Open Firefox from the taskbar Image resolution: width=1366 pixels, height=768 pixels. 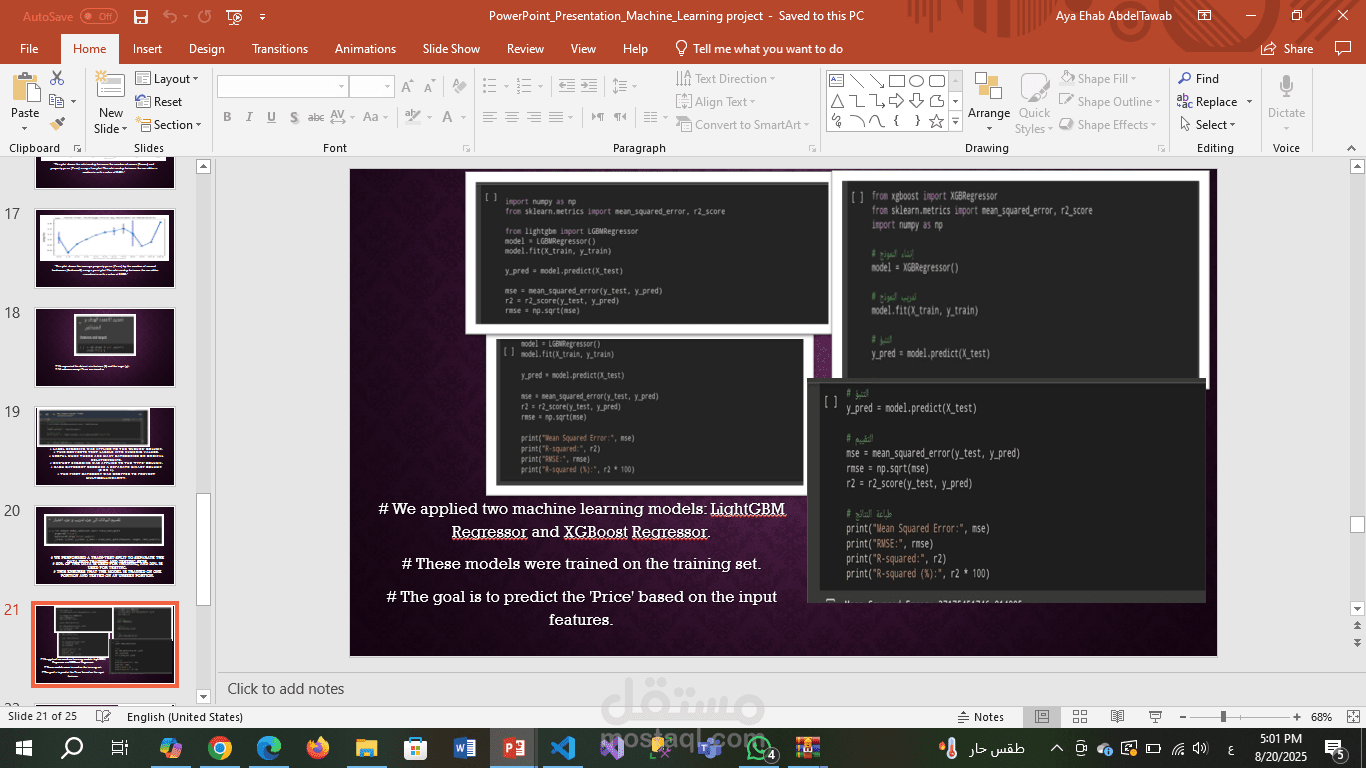pos(318,747)
